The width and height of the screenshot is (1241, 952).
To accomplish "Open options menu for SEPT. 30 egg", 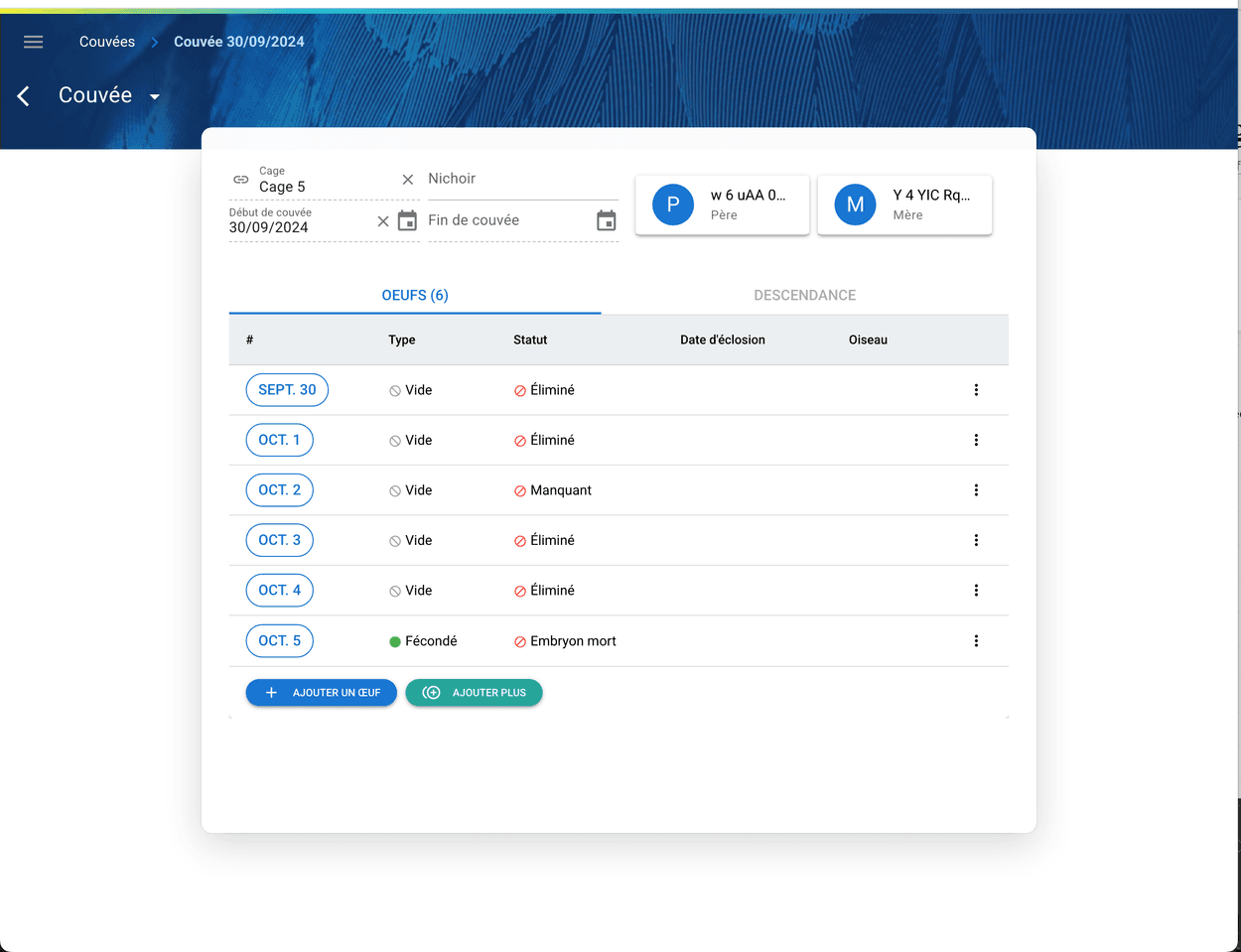I will pyautogui.click(x=976, y=390).
